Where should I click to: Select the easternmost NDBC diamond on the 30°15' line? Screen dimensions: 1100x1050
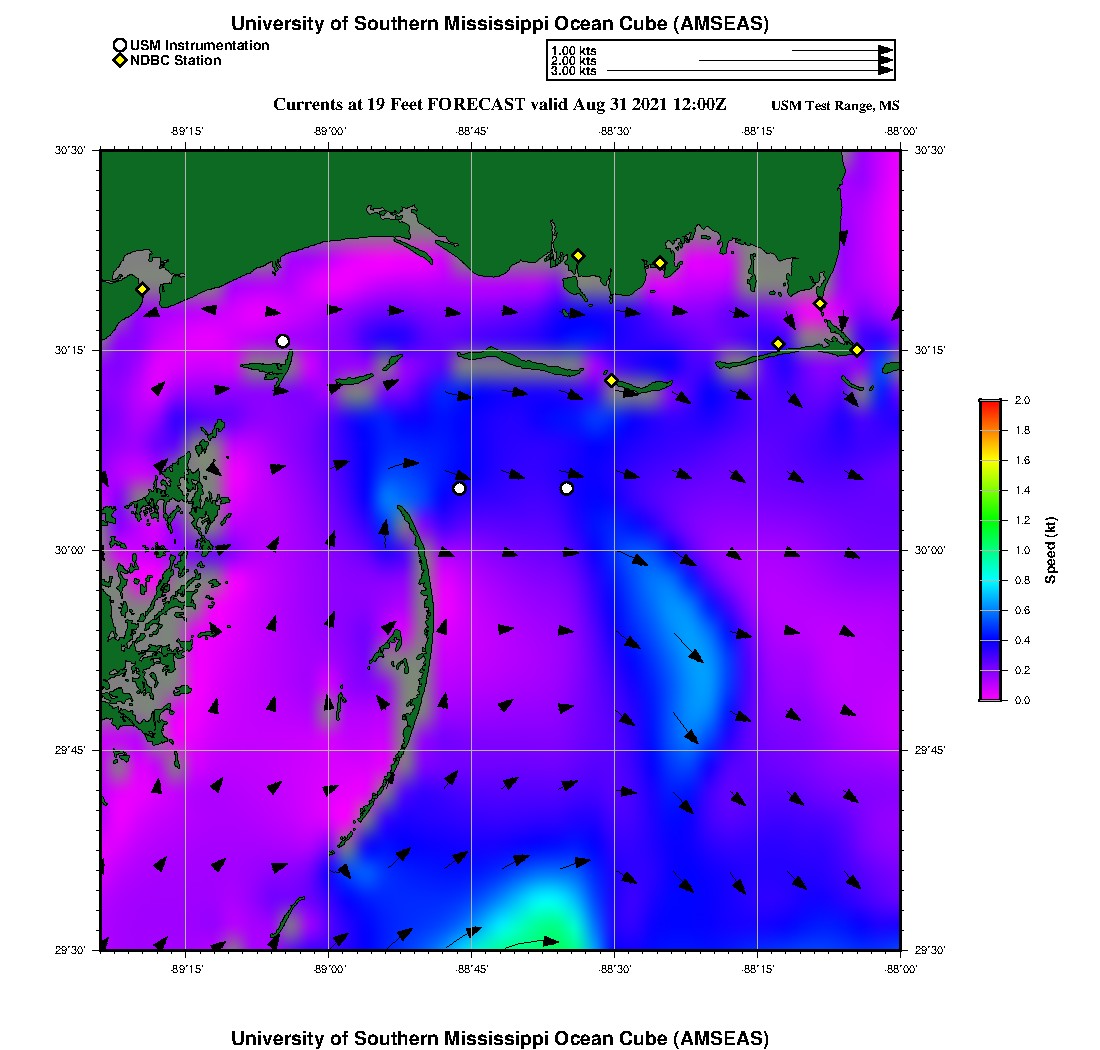pos(857,350)
